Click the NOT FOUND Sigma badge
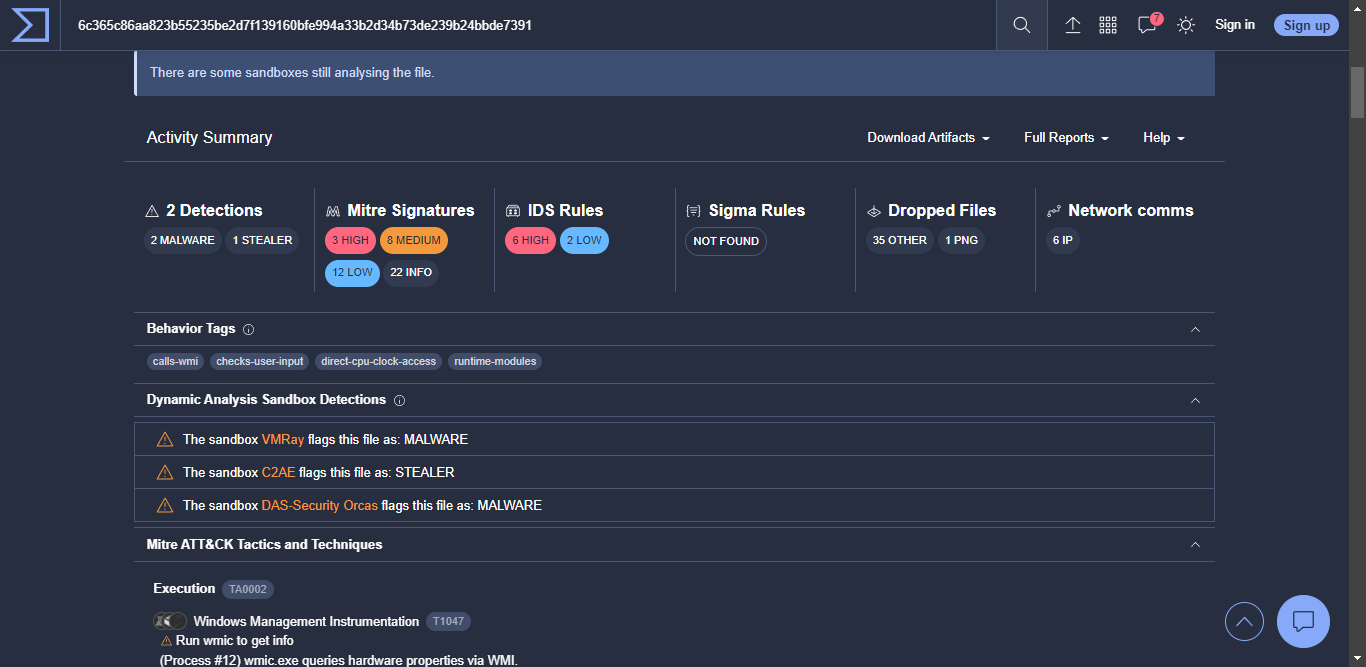1366x667 pixels. (x=726, y=241)
